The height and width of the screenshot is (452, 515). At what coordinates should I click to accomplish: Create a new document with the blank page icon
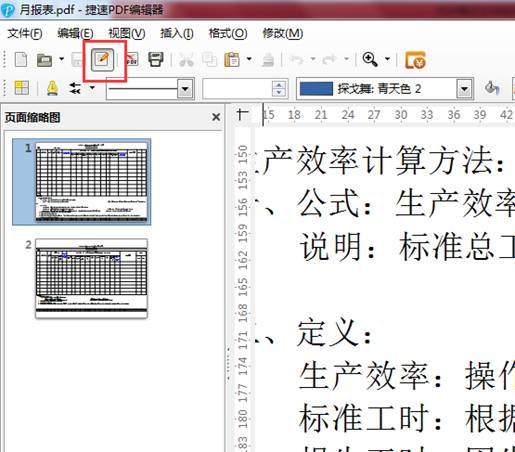tap(21, 60)
